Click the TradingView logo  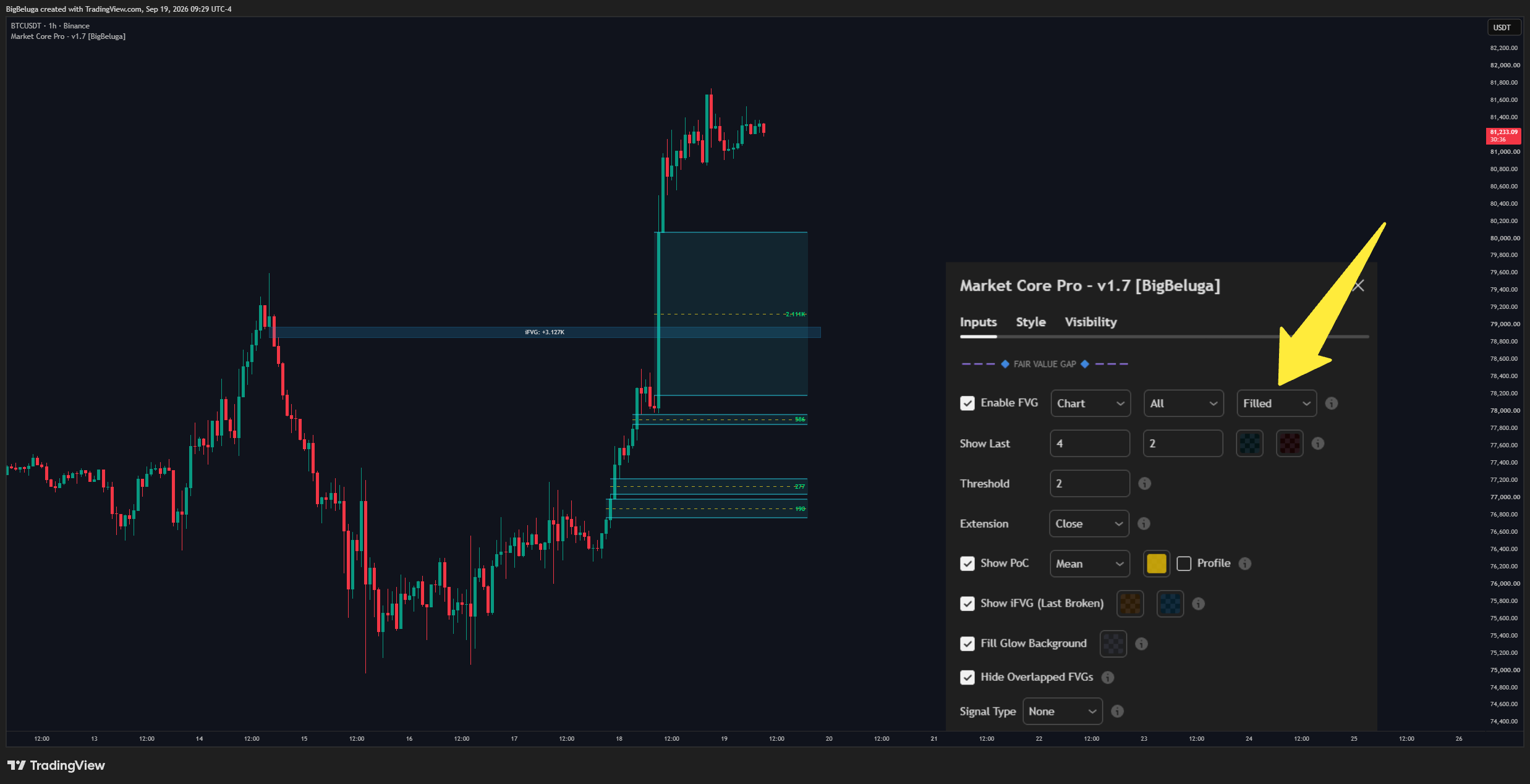[x=56, y=765]
